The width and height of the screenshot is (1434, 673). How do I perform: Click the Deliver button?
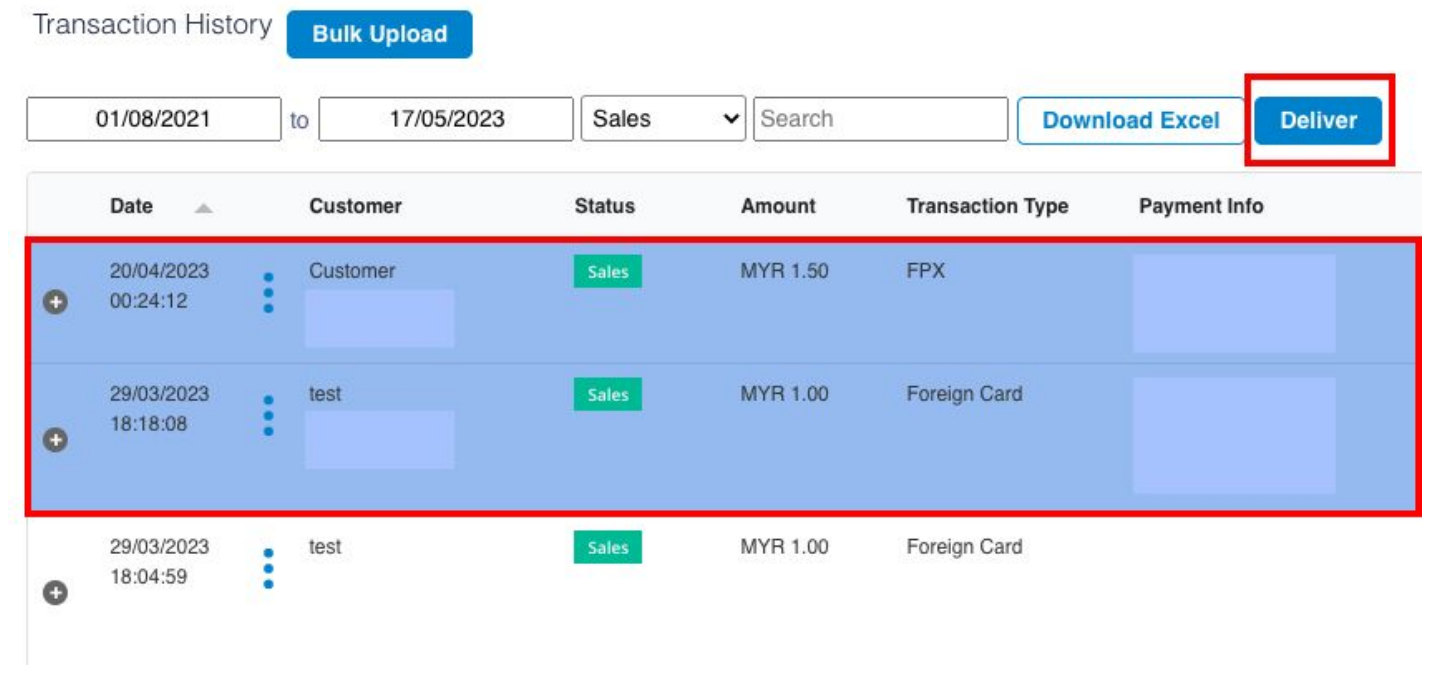[x=1318, y=120]
